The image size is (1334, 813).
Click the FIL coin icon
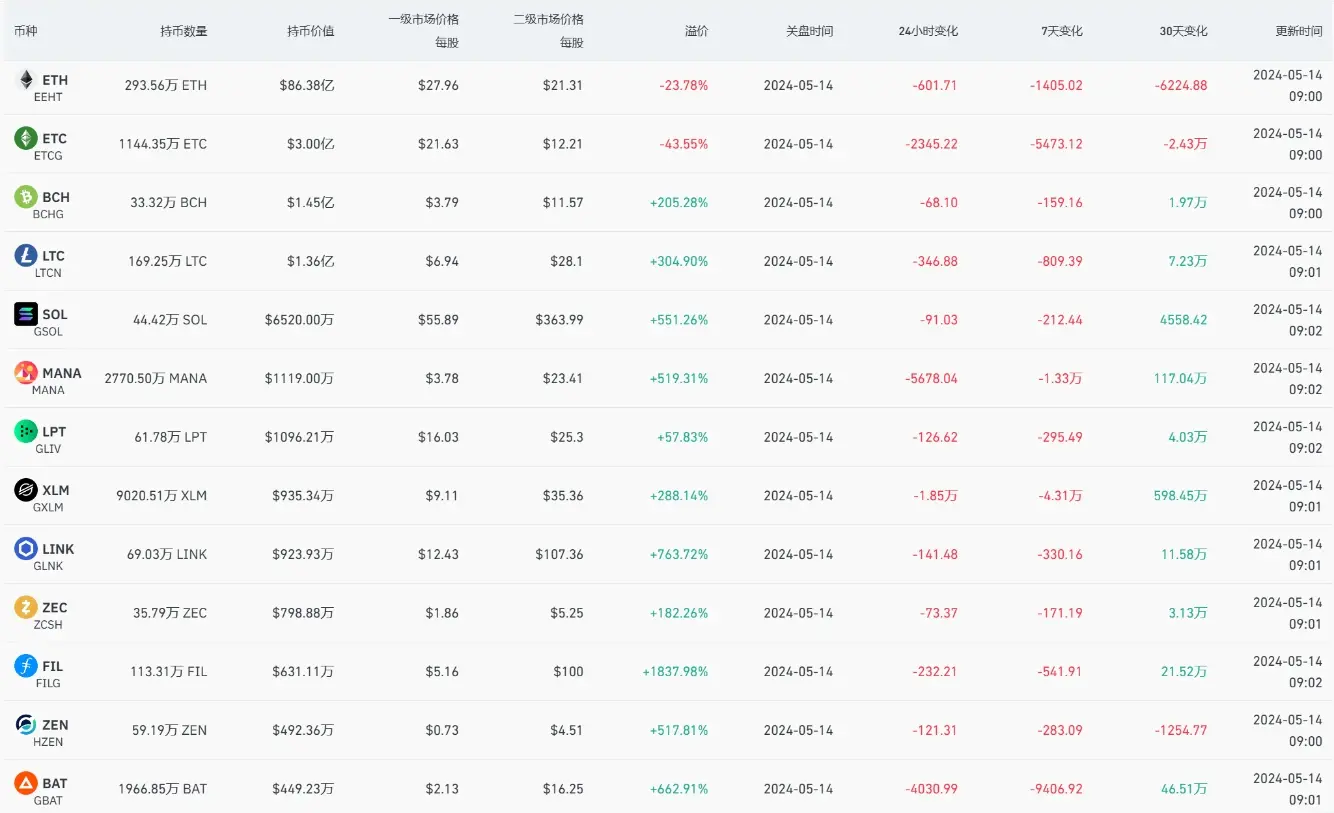click(x=26, y=666)
